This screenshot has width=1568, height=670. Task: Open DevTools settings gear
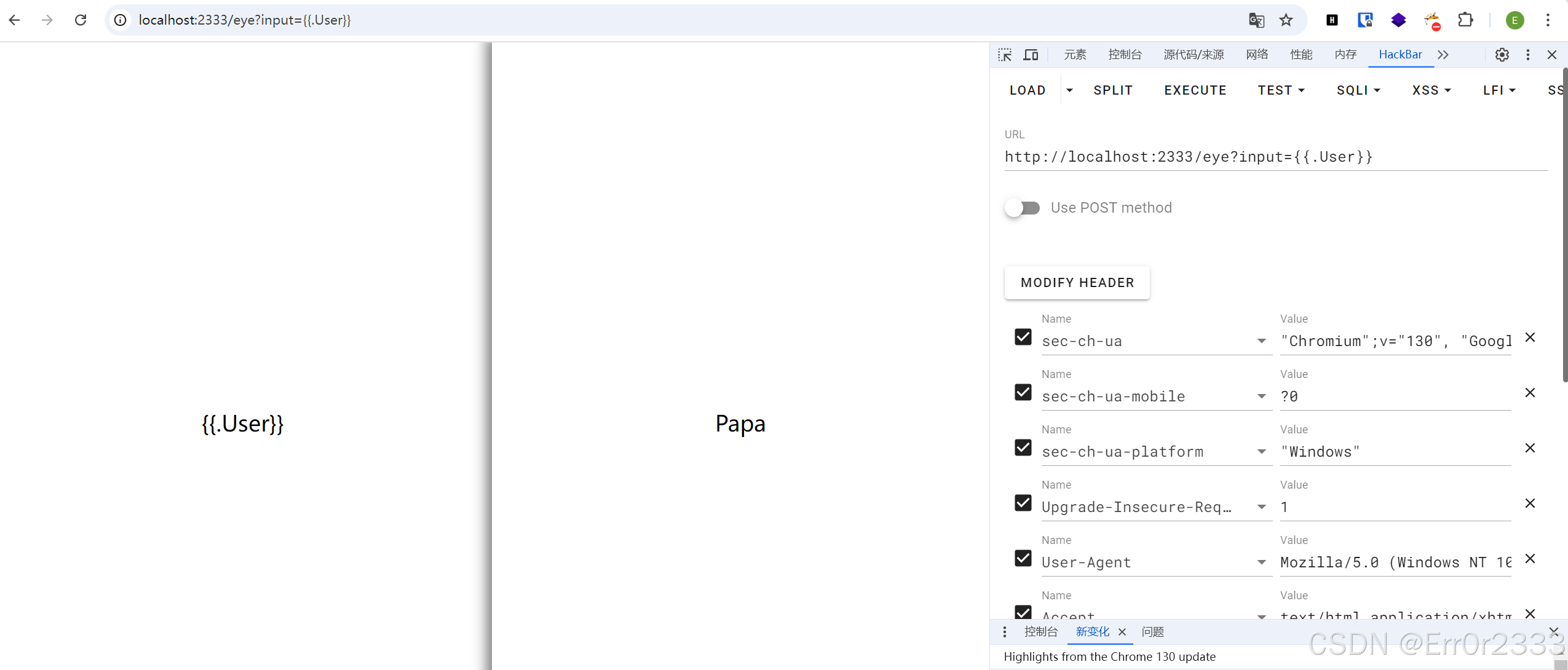[1502, 55]
